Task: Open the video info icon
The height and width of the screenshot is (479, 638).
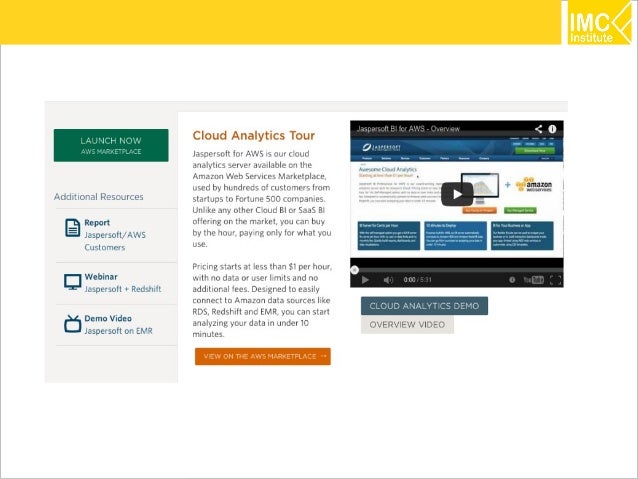Action: [x=552, y=129]
